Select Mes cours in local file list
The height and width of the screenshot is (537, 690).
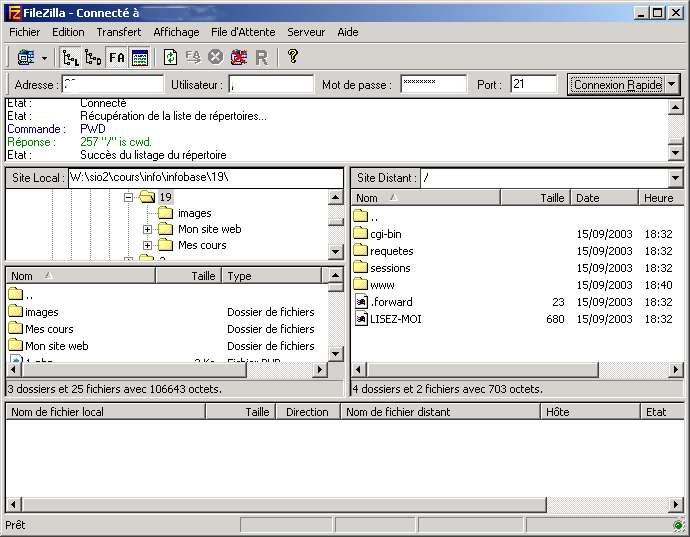tap(49, 329)
